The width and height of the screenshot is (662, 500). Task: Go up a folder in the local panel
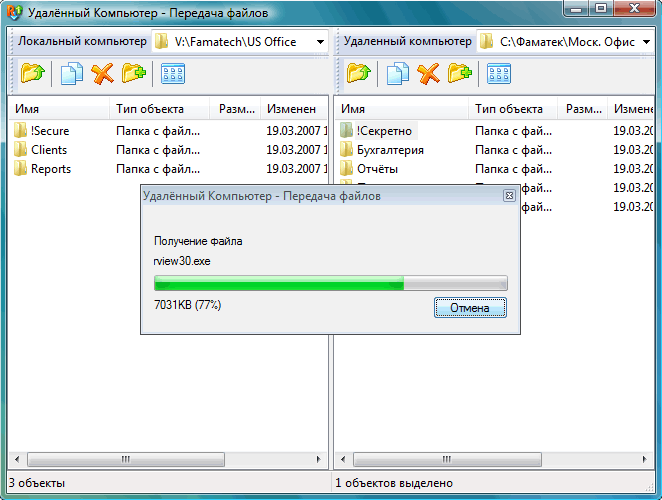[33, 73]
